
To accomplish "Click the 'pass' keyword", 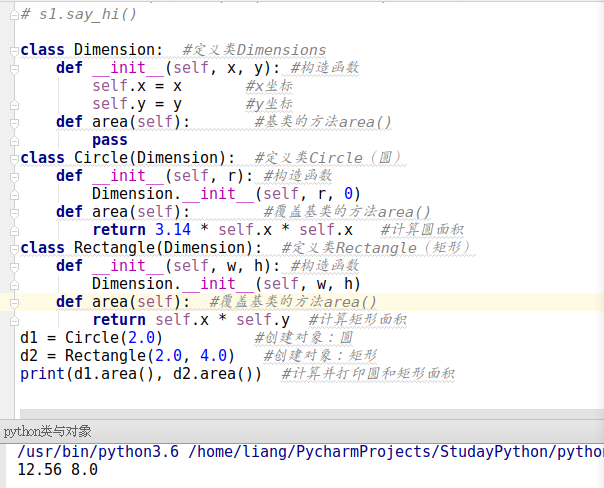I will pos(110,140).
